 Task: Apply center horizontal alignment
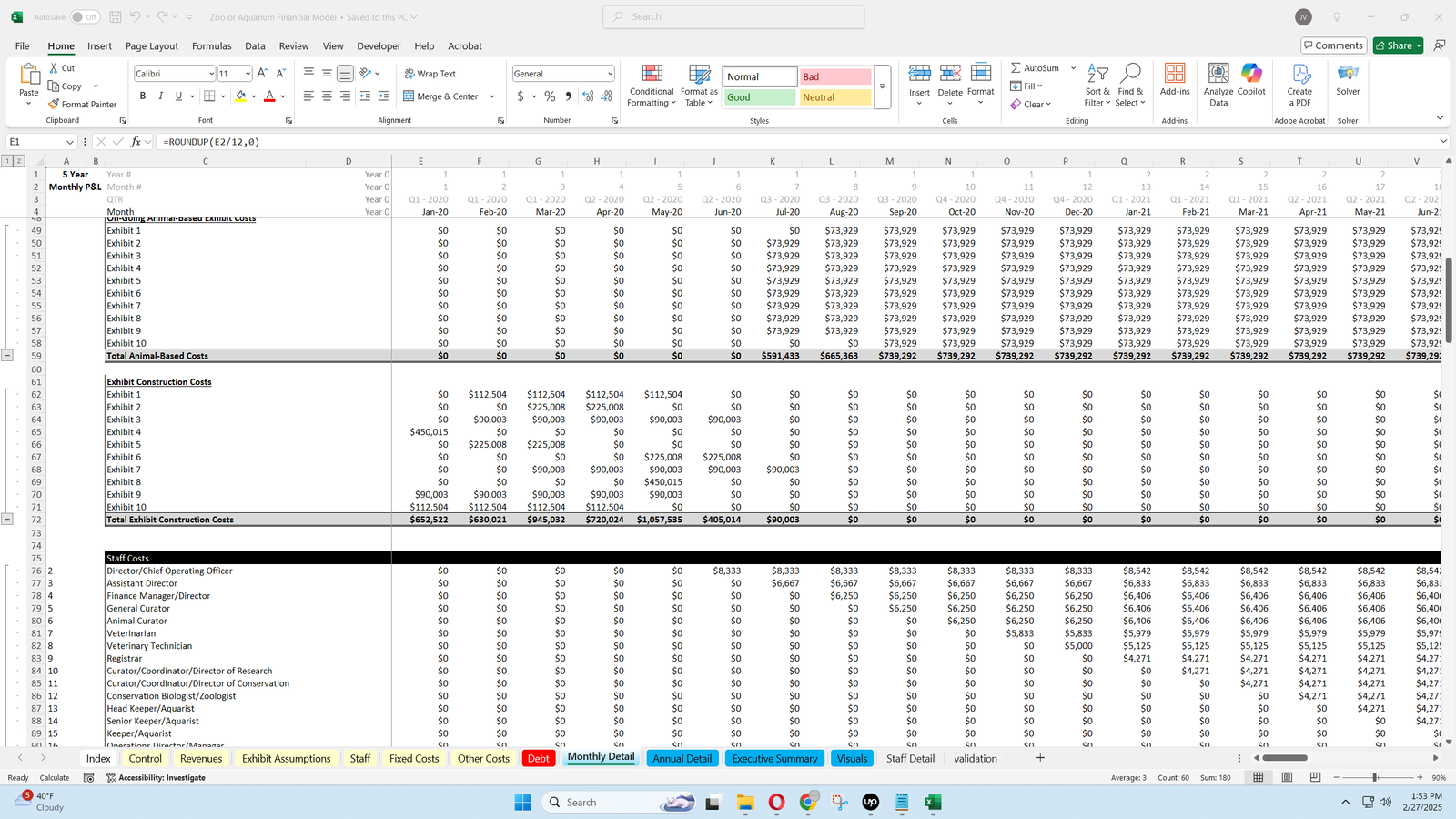click(327, 96)
